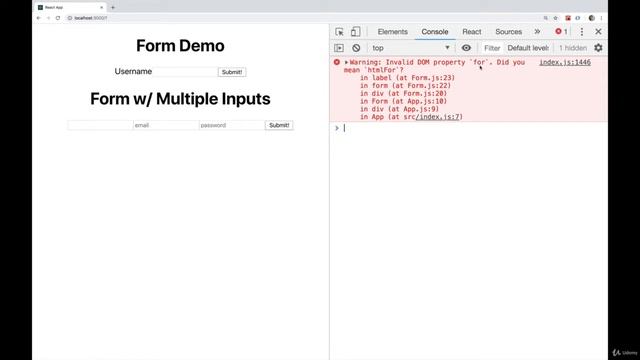The height and width of the screenshot is (360, 640).
Task: Expand the warning message disclosure triangle
Action: 346,62
